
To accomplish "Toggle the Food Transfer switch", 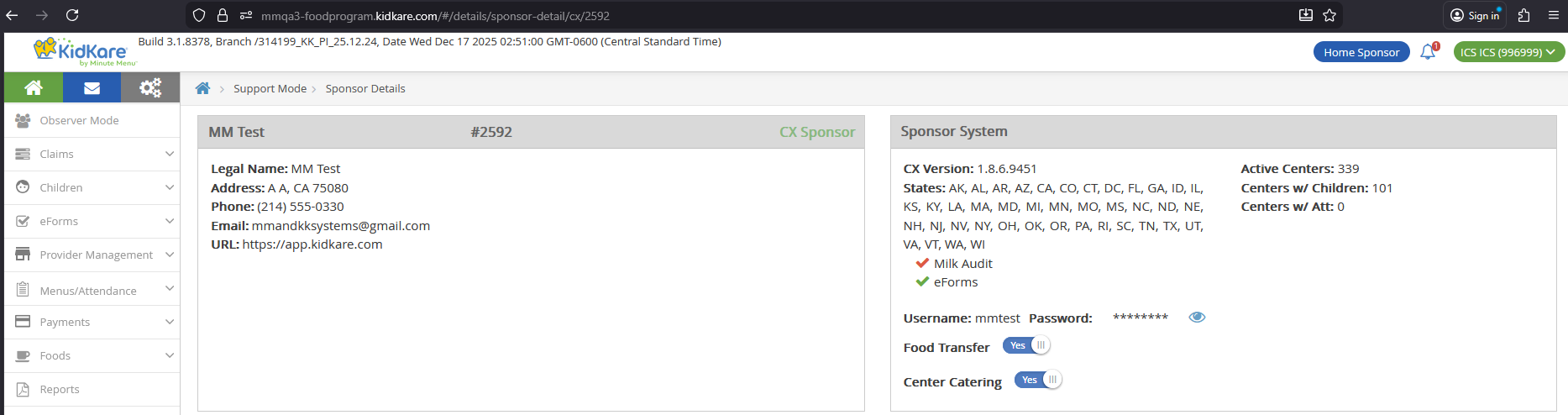I will pyautogui.click(x=1026, y=345).
